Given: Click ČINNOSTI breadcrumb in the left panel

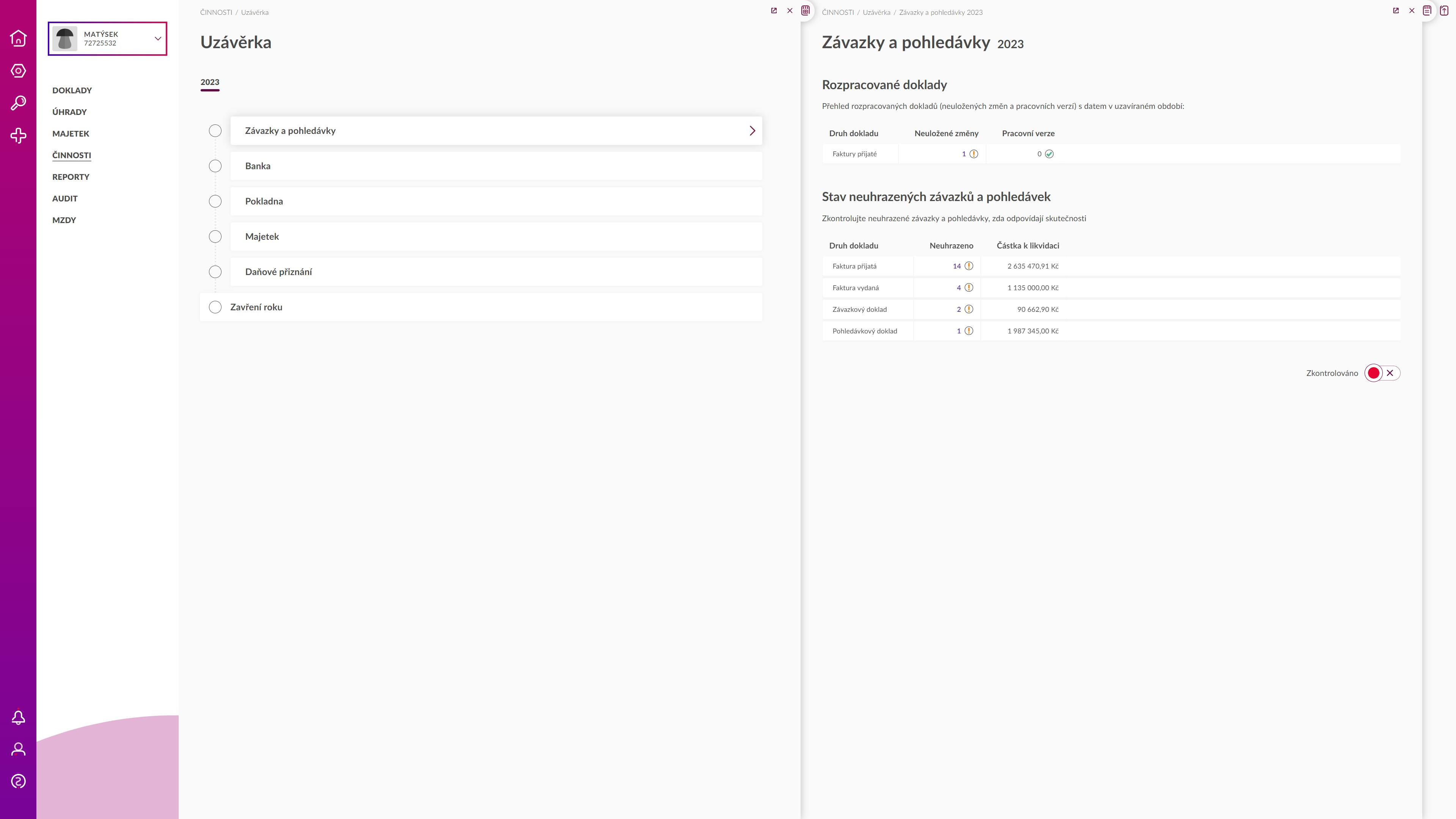Looking at the screenshot, I should 216,13.
